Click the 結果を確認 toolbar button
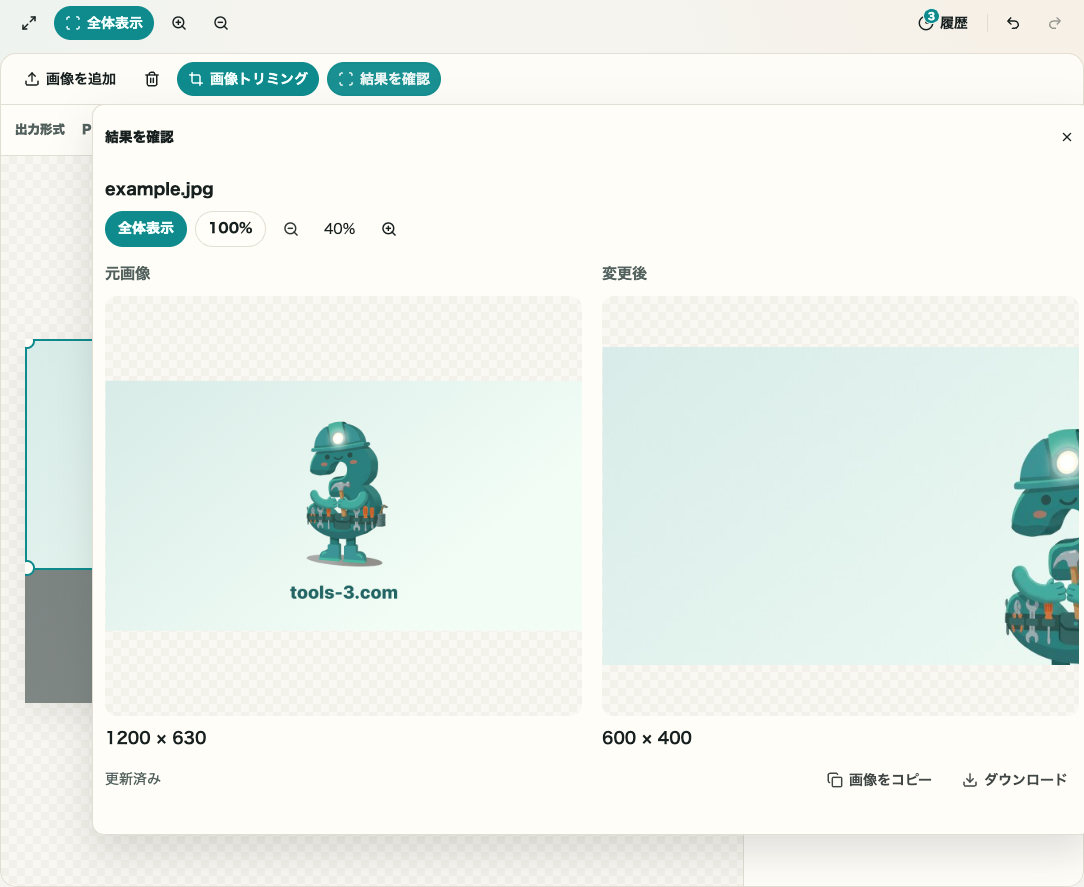Screen dimensions: 1084x887 [x=384, y=79]
